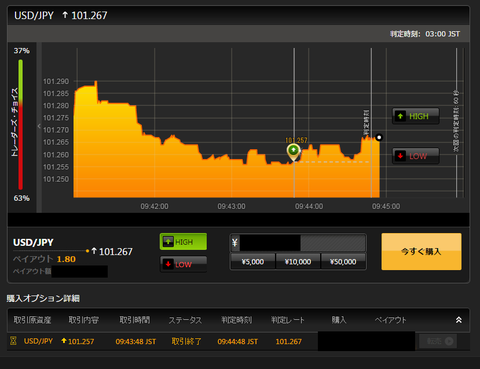
Task: Click the 購入オプション詳細 section heading
Action: (43, 298)
